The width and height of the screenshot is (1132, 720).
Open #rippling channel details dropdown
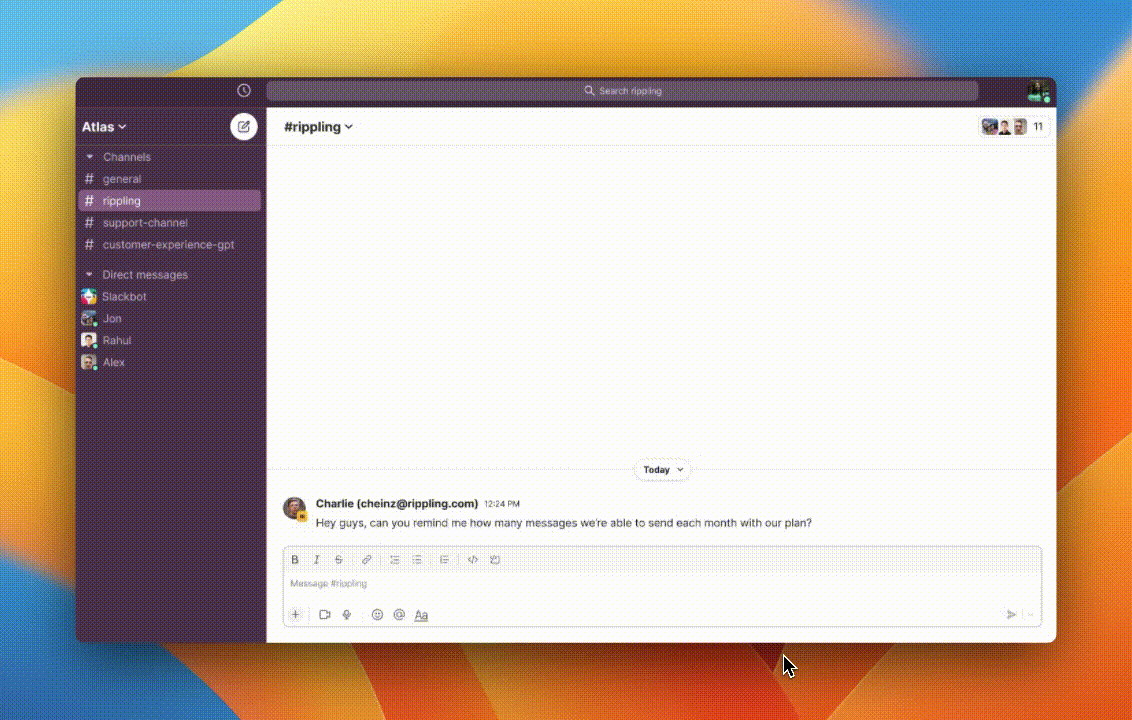point(318,127)
